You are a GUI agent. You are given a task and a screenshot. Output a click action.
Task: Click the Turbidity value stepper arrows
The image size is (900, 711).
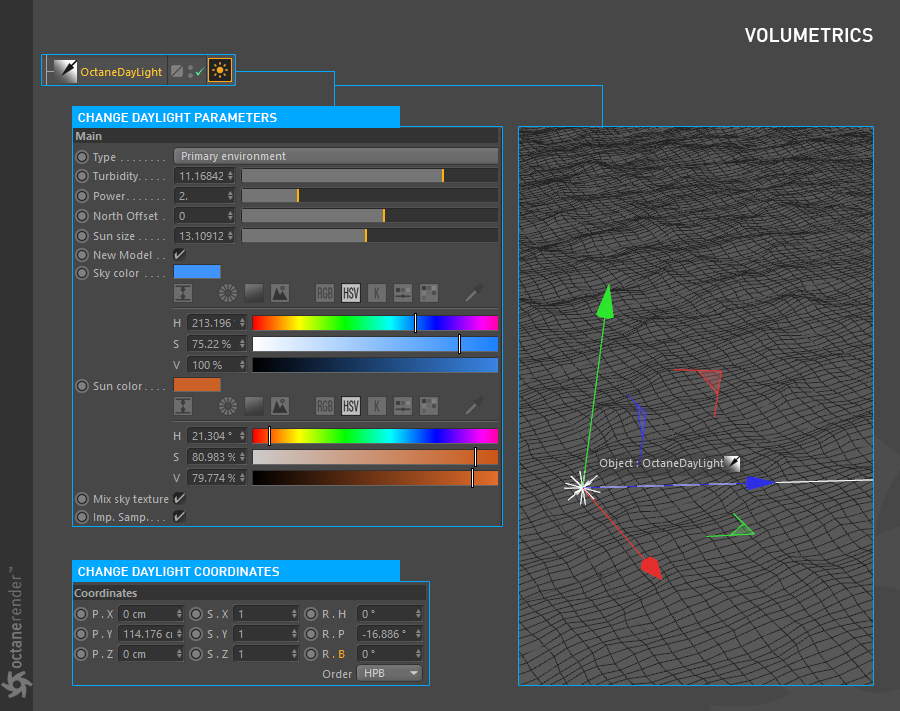pos(230,176)
